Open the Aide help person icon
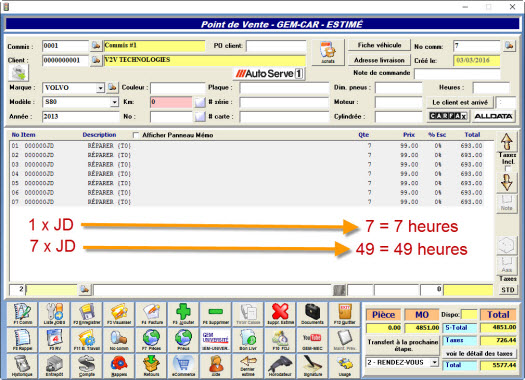525x380 pixels. [x=216, y=366]
